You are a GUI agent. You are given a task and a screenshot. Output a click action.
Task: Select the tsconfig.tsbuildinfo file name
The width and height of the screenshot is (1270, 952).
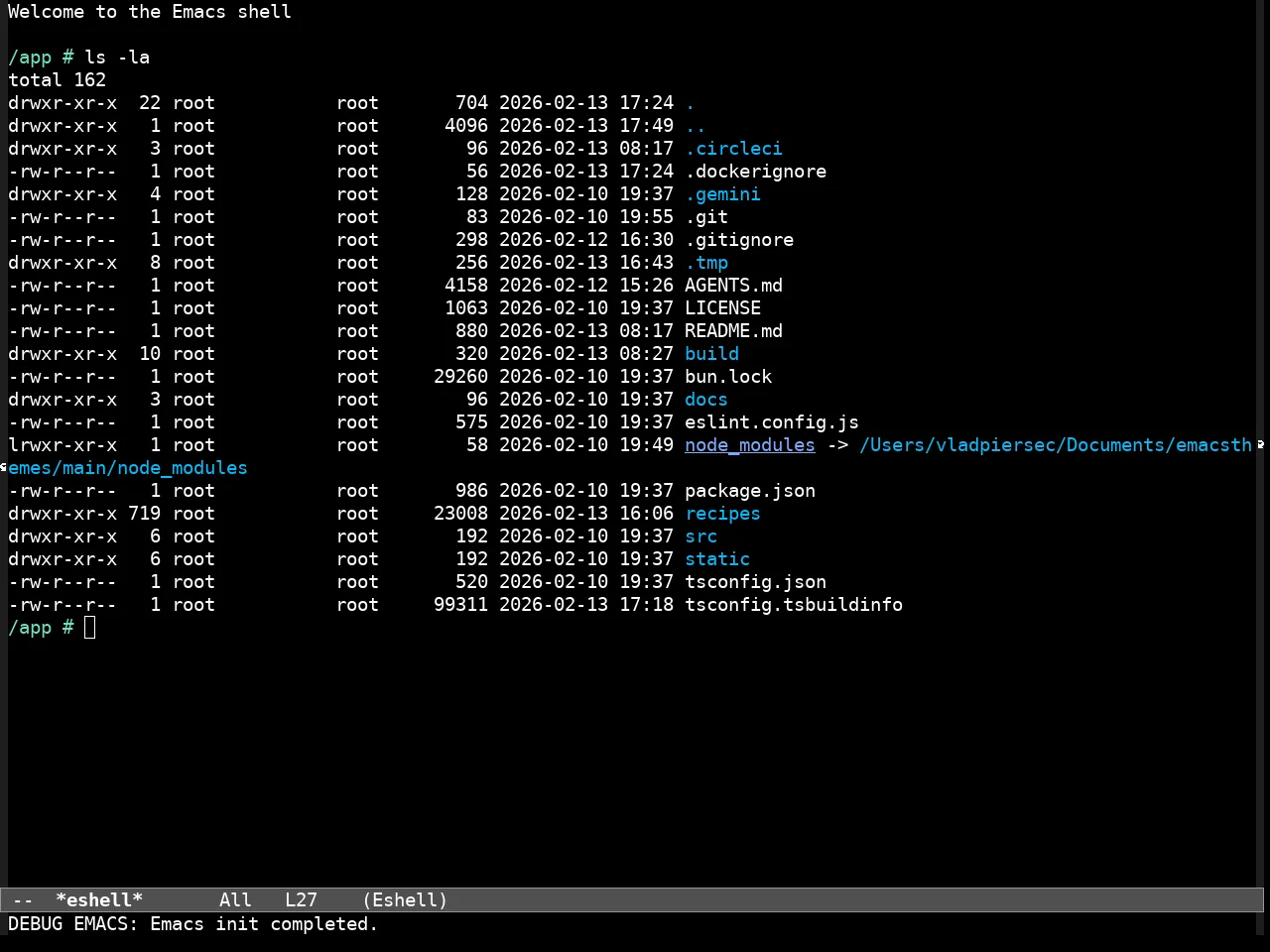pos(794,605)
